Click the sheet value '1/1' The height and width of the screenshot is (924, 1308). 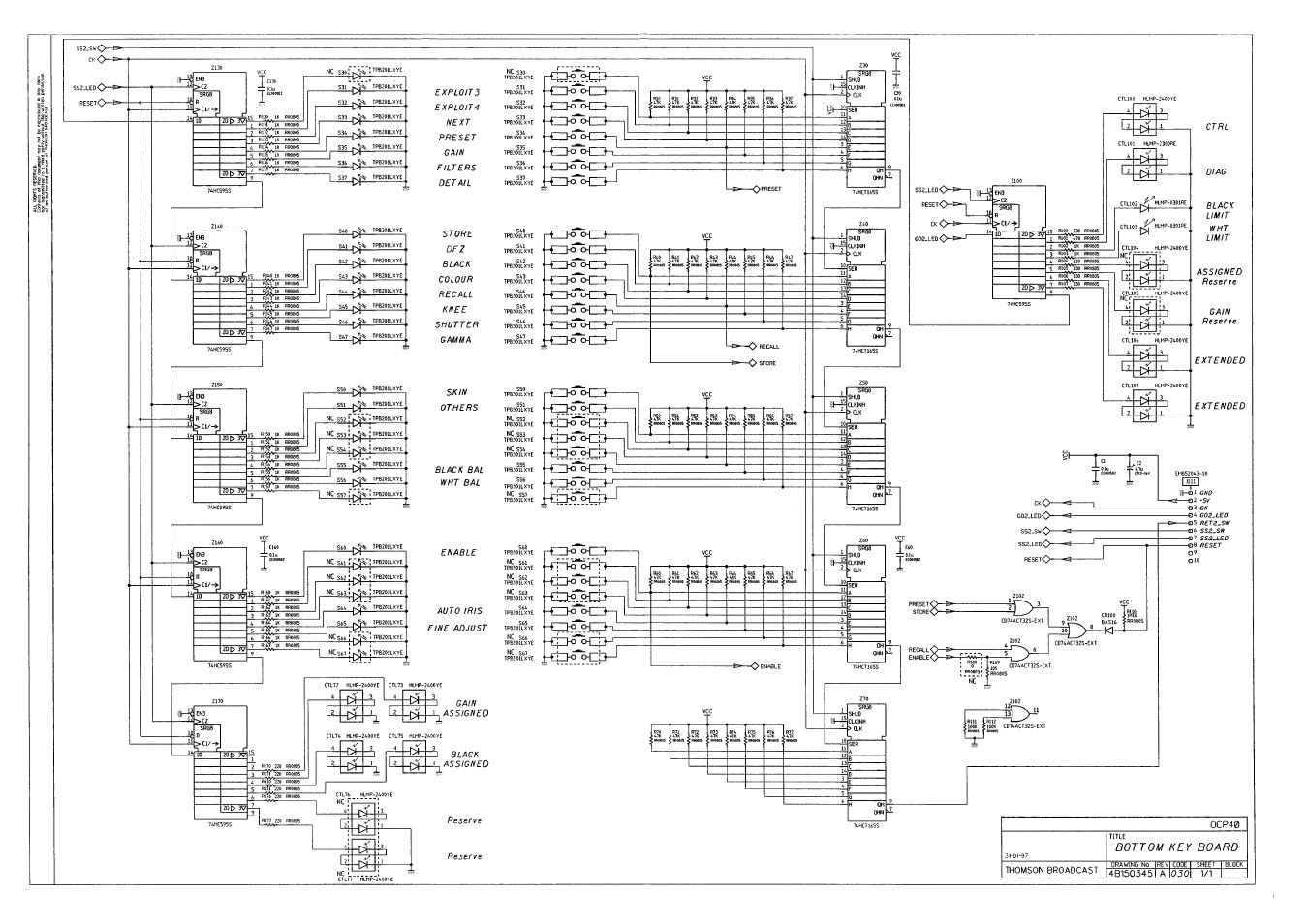tap(1206, 873)
